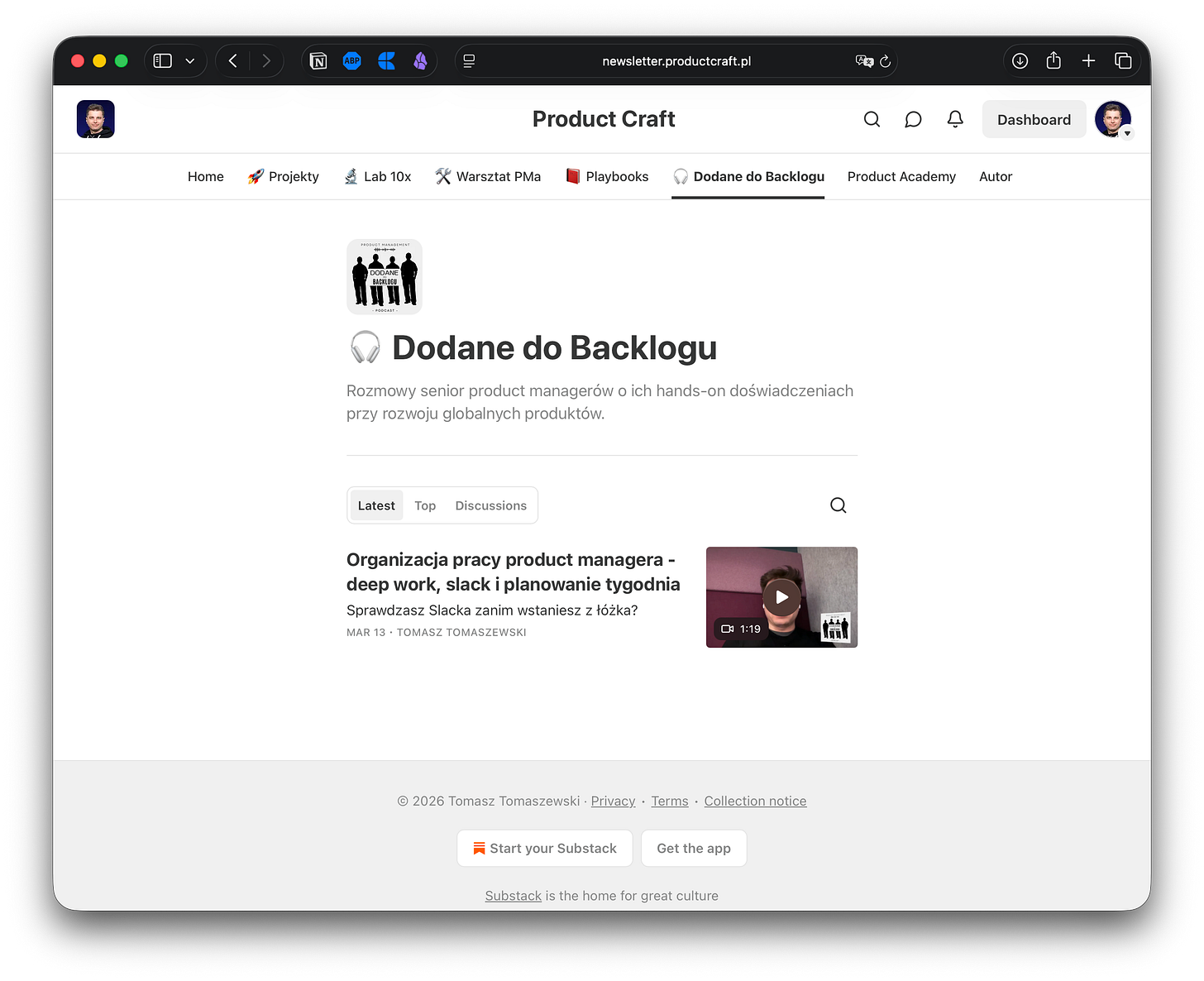Click the Product Craft site title
The width and height of the screenshot is (1204, 981).
(604, 119)
